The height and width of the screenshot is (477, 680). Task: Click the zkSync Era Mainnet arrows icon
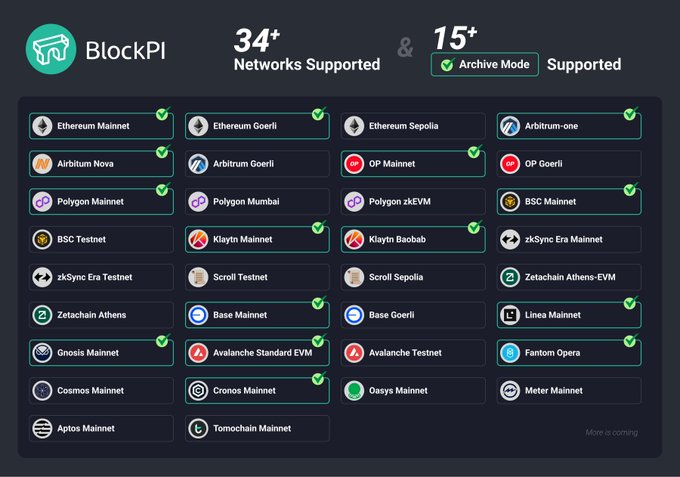click(510, 239)
